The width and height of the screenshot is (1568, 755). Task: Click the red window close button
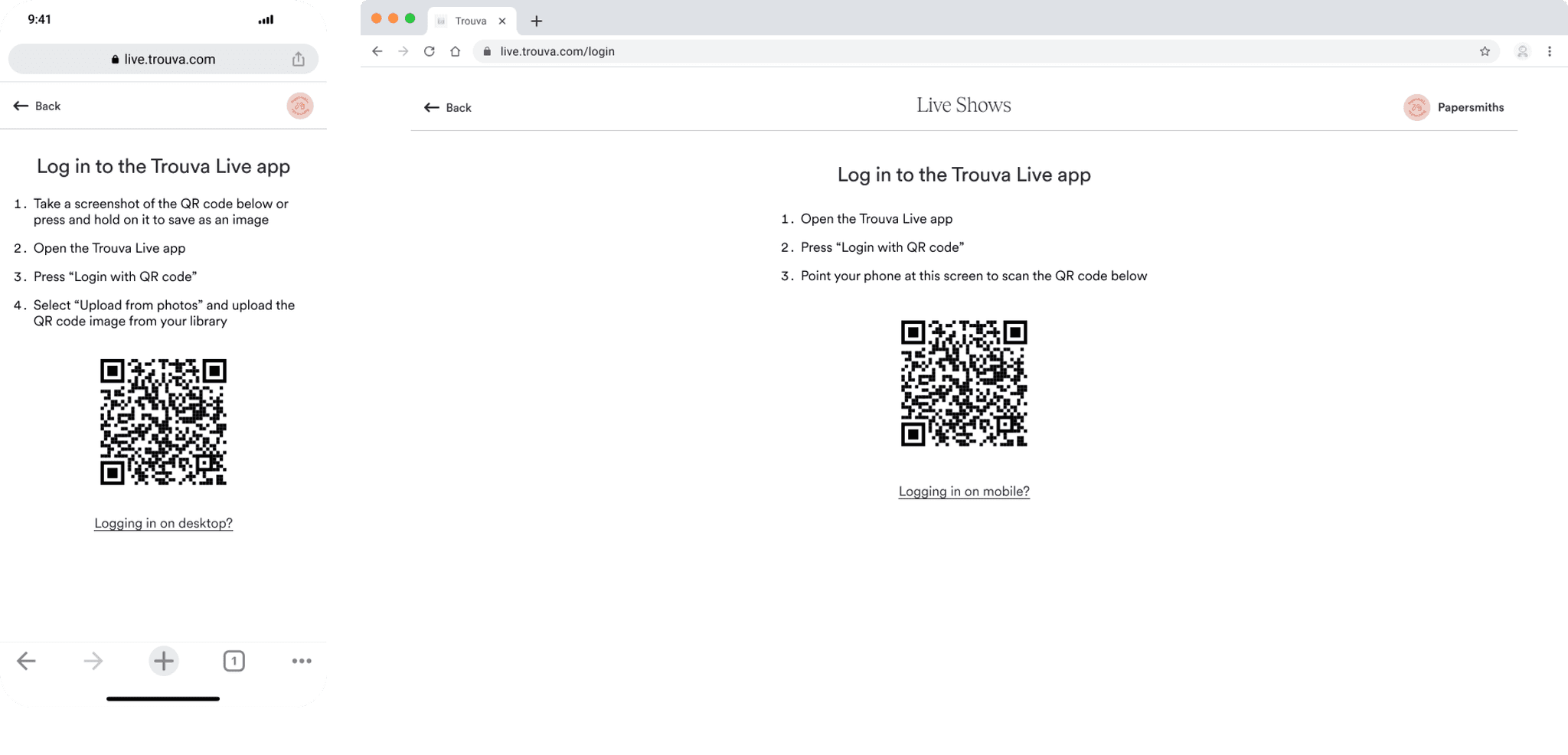point(376,18)
